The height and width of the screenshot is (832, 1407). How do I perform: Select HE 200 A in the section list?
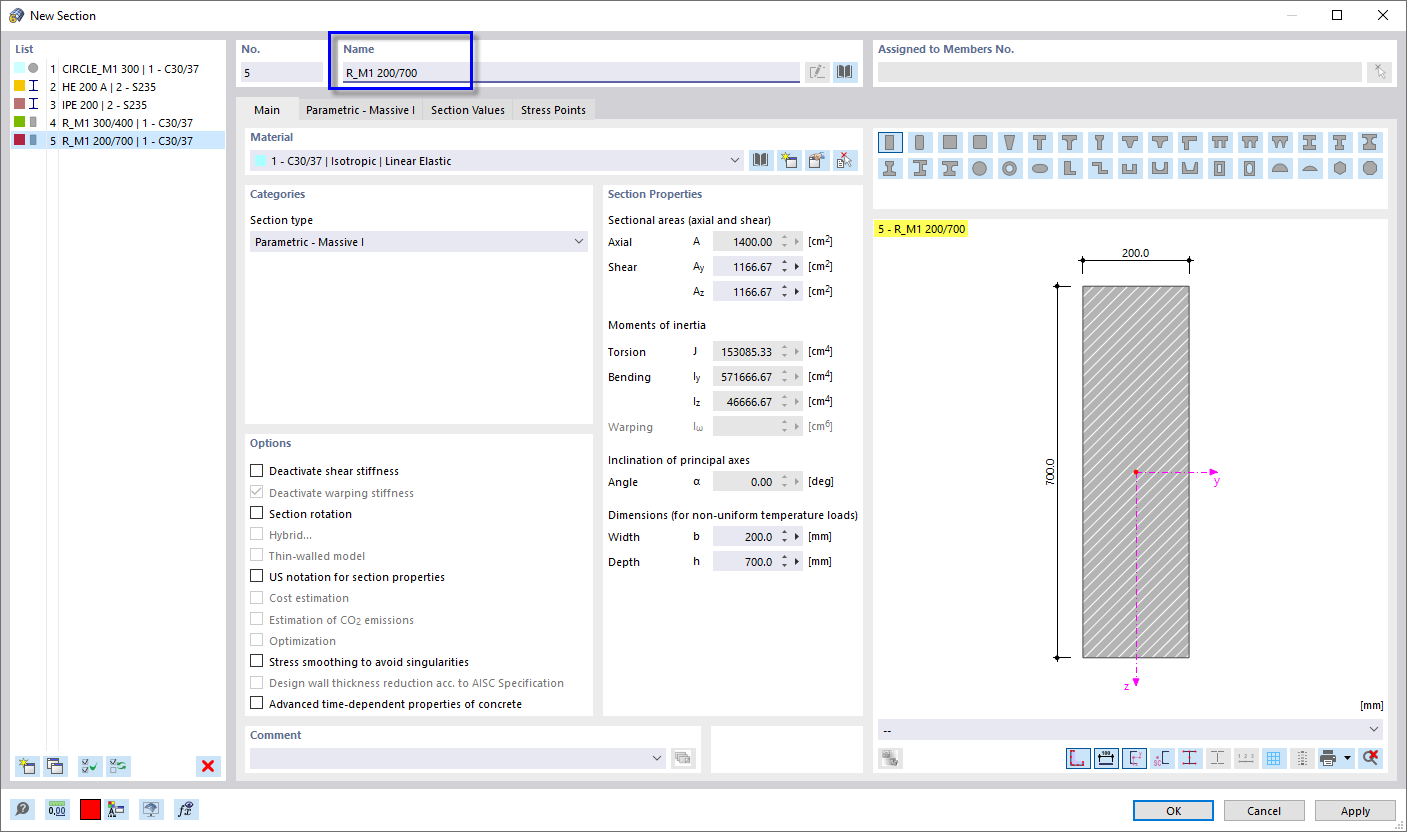pyautogui.click(x=118, y=87)
